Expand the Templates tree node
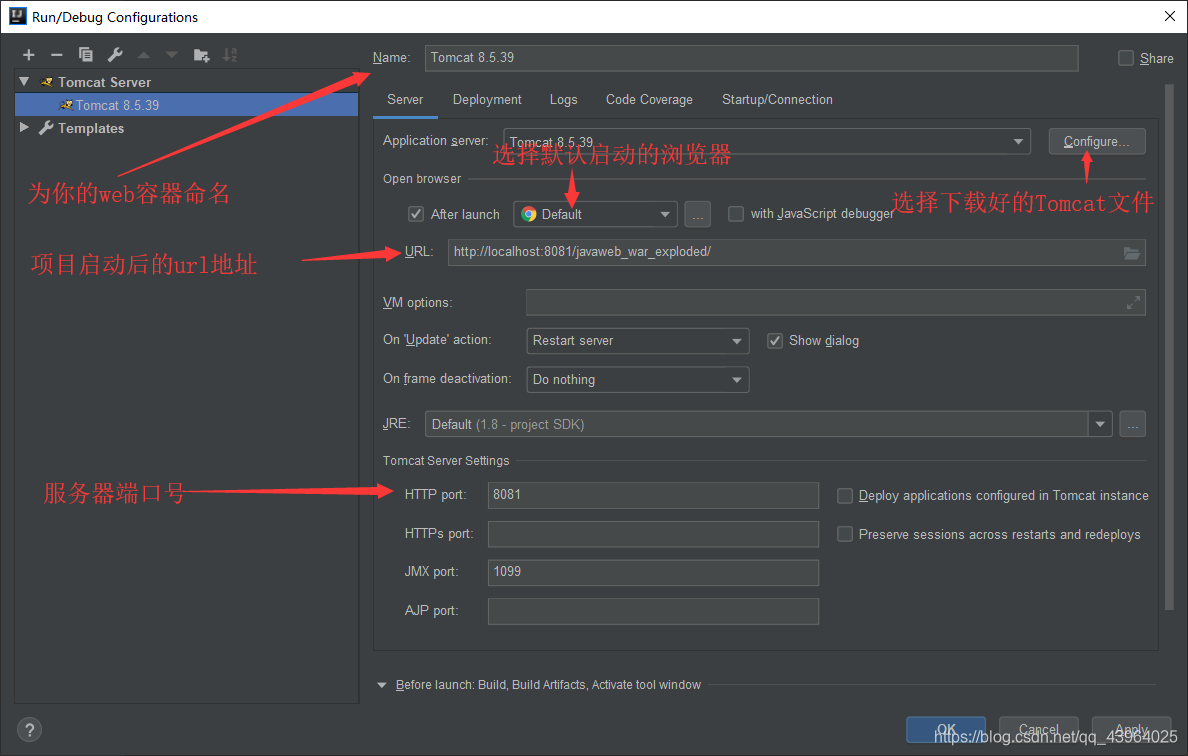 click(x=24, y=128)
